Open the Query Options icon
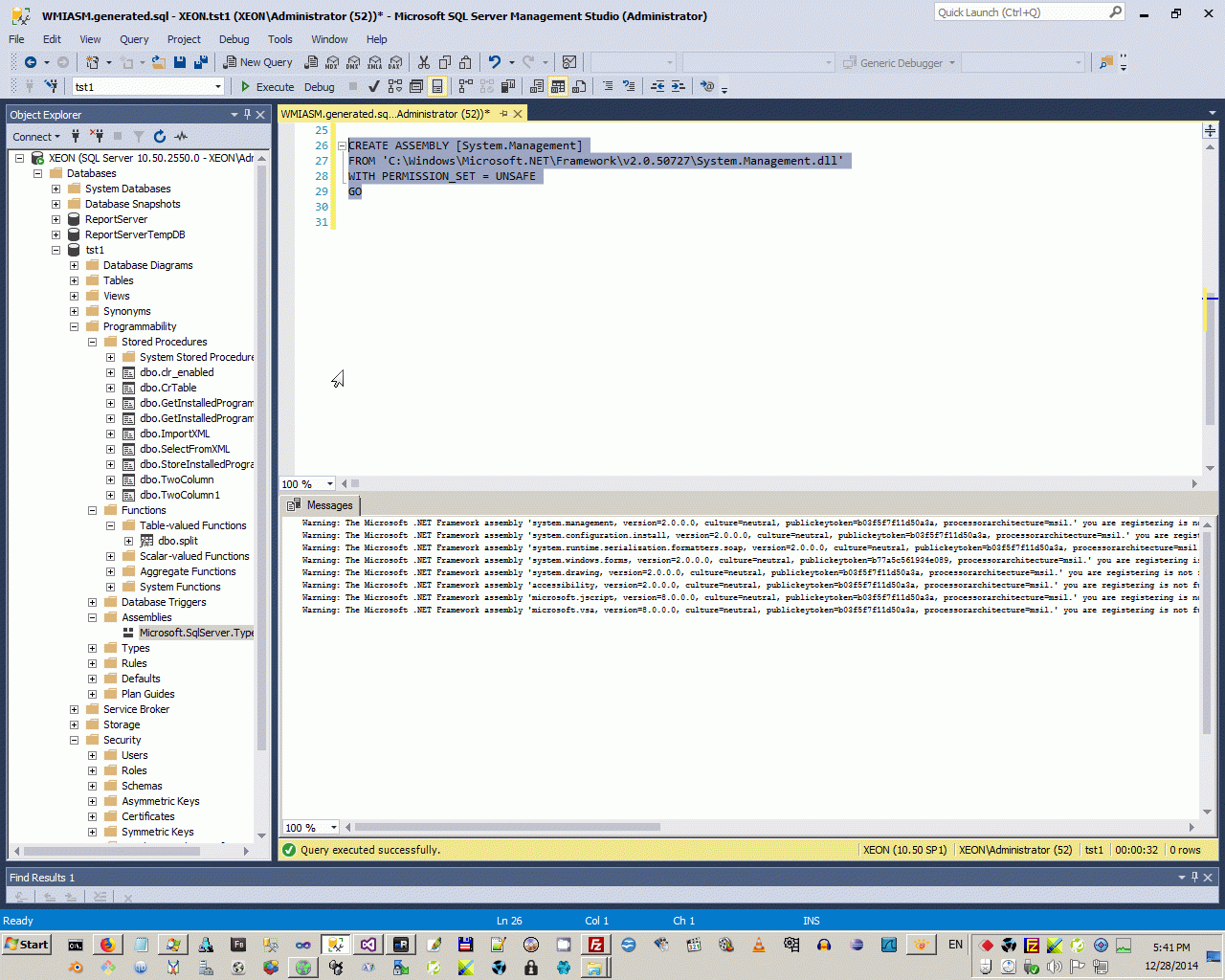The width and height of the screenshot is (1225, 980). [x=416, y=86]
